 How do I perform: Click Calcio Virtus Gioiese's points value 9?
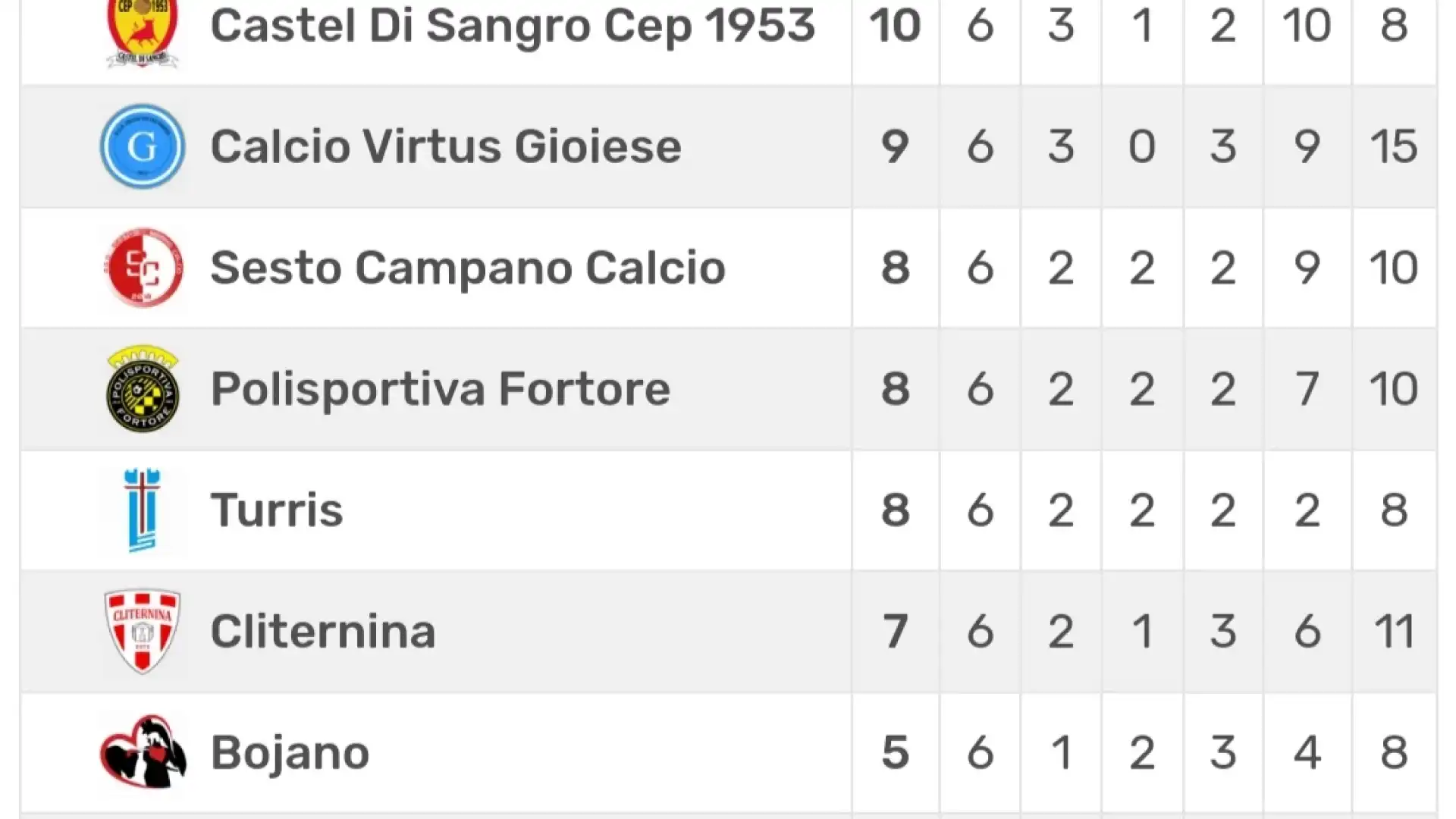896,146
